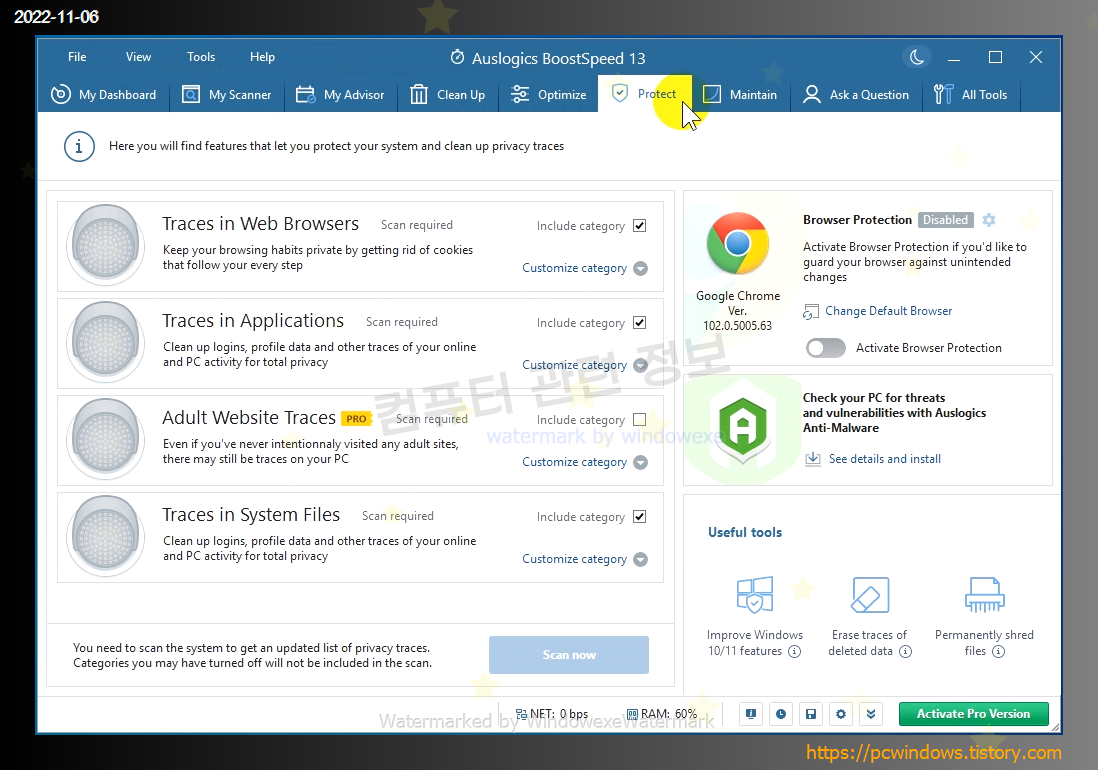
Task: Open the My Advisor tab
Action: coord(340,94)
